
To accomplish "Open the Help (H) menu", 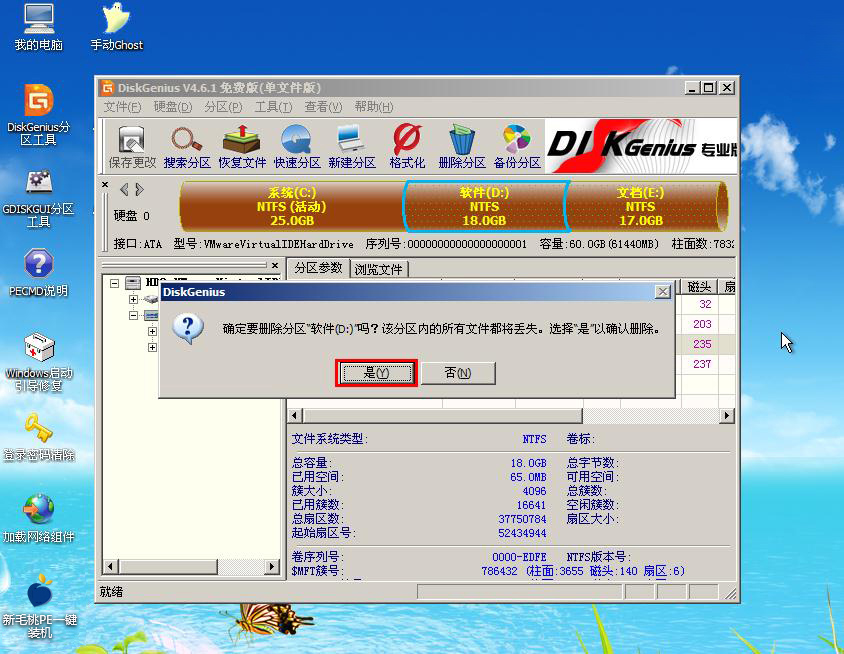I will click(x=374, y=107).
